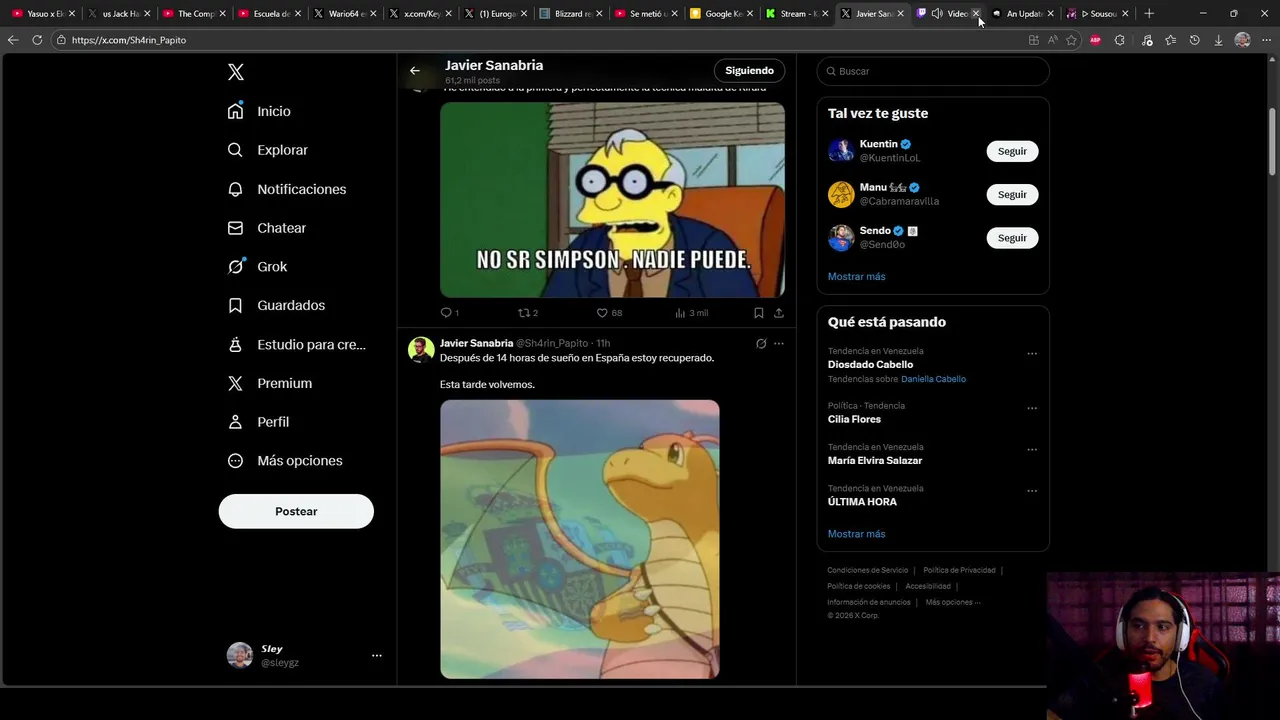Open the browser history icon
1280x720 pixels.
pyautogui.click(x=1194, y=40)
